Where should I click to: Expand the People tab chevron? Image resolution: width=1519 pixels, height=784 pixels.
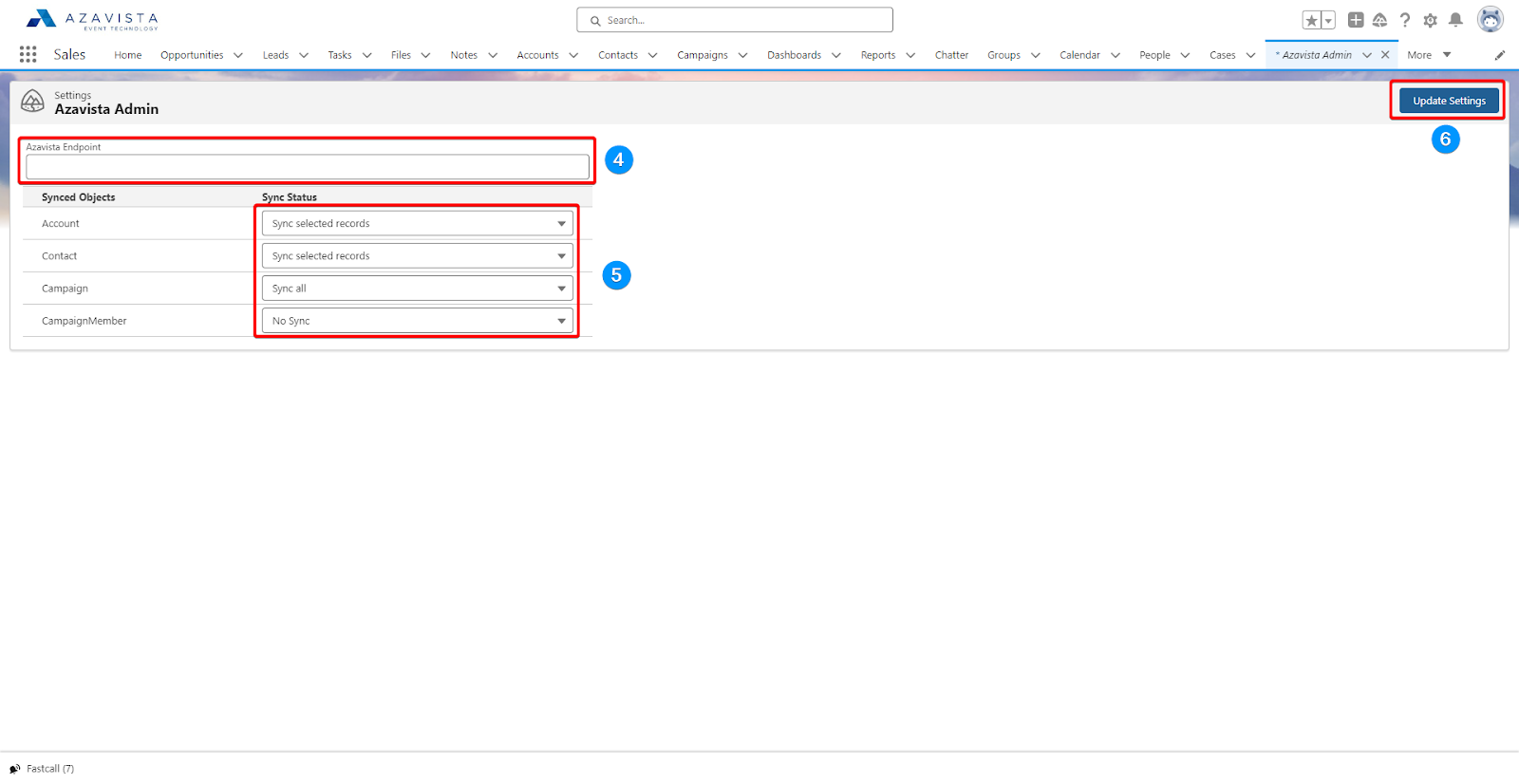tap(1185, 55)
